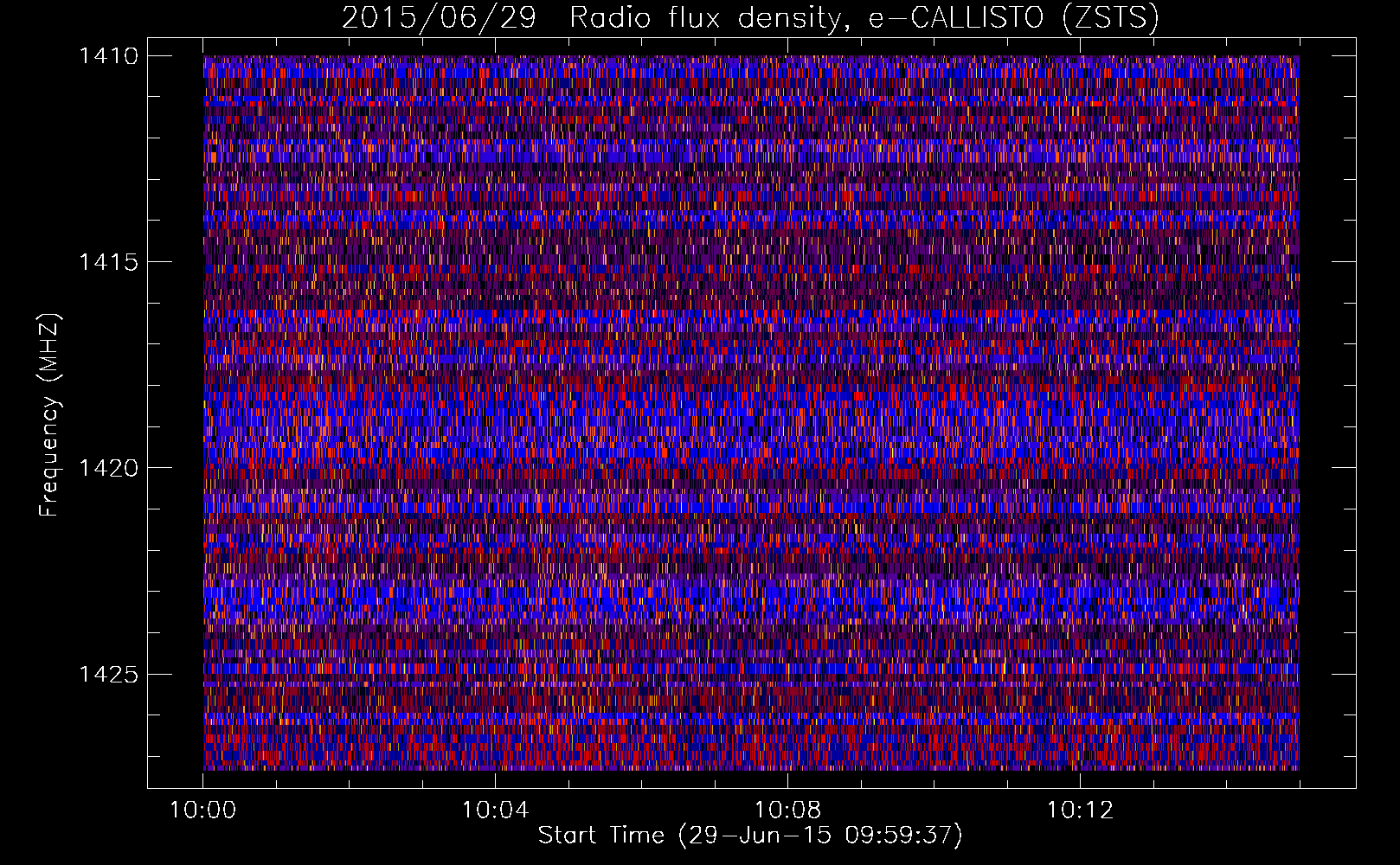Click the 10:04 time axis label

(x=495, y=811)
